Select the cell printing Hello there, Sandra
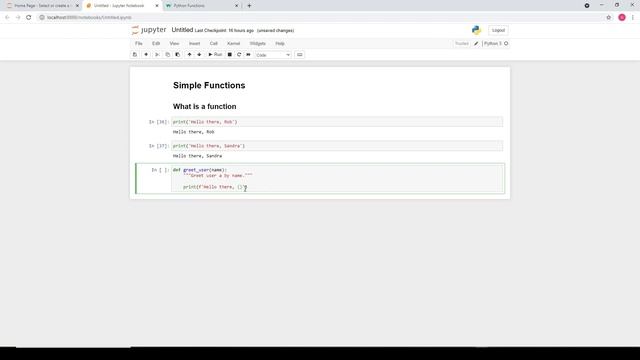640x360 pixels. (x=337, y=146)
